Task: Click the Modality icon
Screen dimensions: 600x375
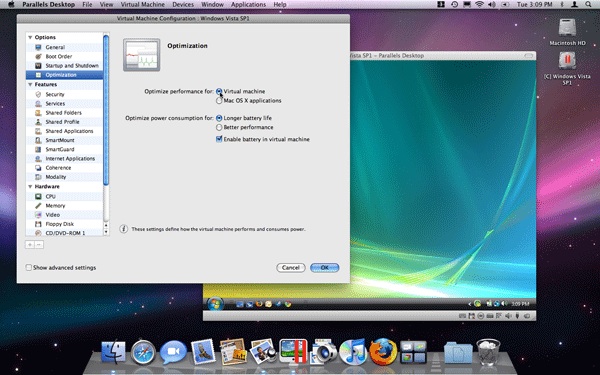Action: click(38, 177)
